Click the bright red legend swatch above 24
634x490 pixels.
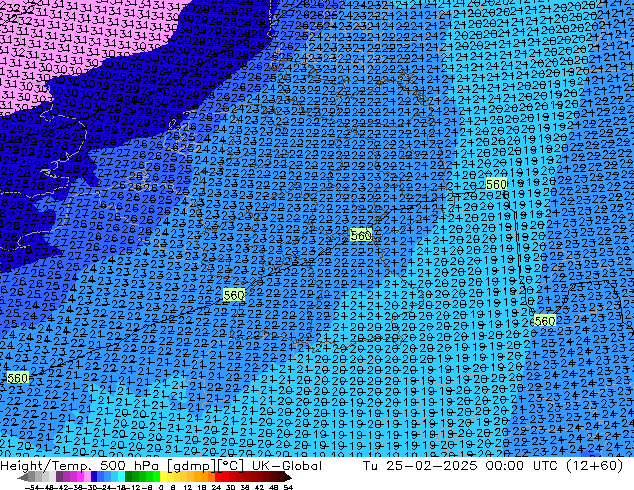[218, 477]
